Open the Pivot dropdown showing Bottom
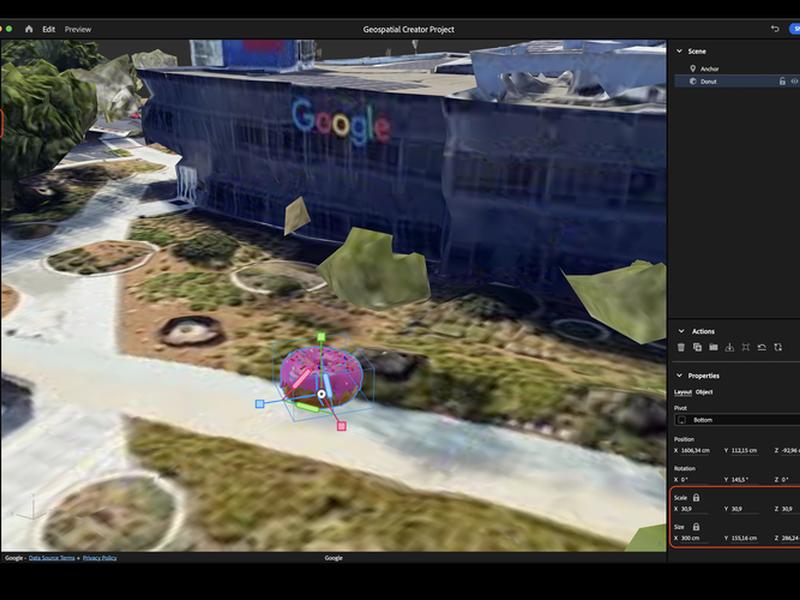Image resolution: width=800 pixels, height=600 pixels. click(737, 420)
